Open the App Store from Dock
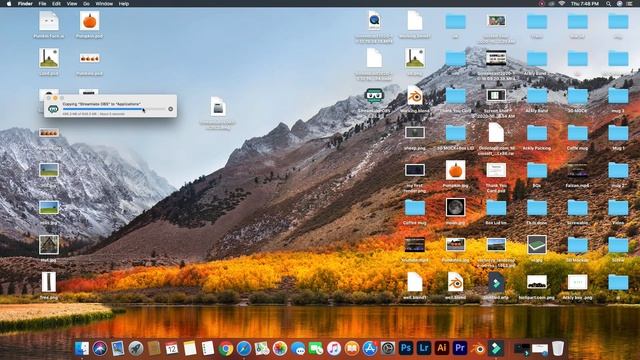640x360 pixels. click(369, 349)
